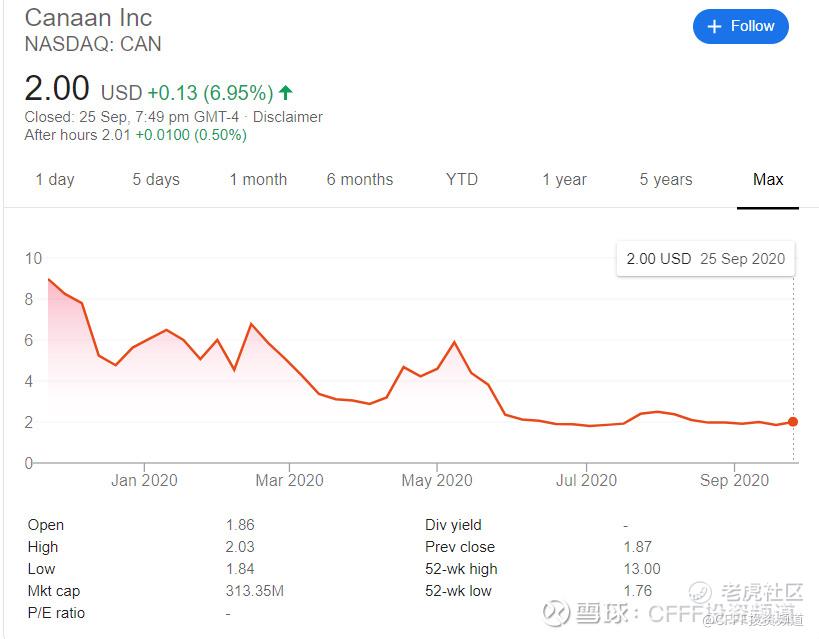Switch to 1 year view
The height and width of the screenshot is (639, 819).
[x=565, y=179]
